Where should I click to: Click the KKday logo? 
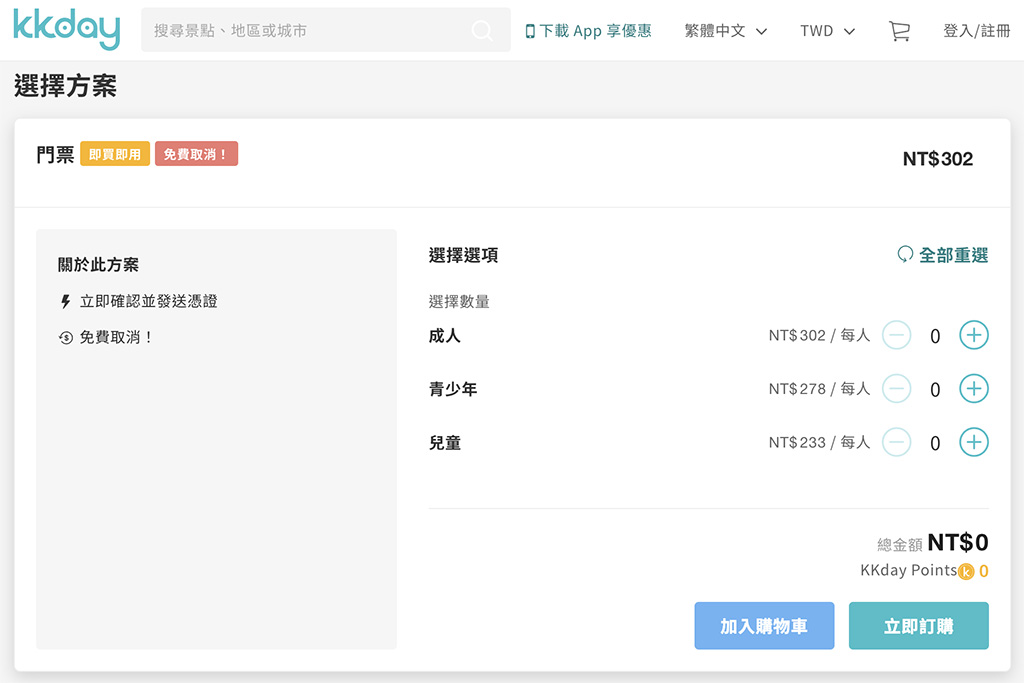(x=66, y=29)
